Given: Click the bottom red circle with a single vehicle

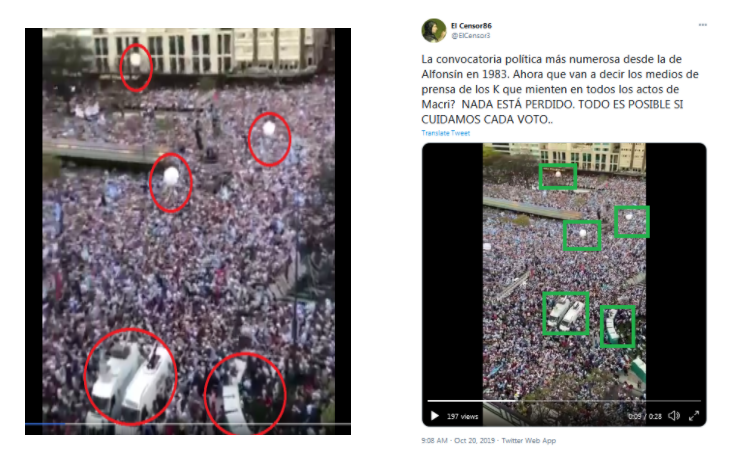Looking at the screenshot, I should pyautogui.click(x=245, y=394).
